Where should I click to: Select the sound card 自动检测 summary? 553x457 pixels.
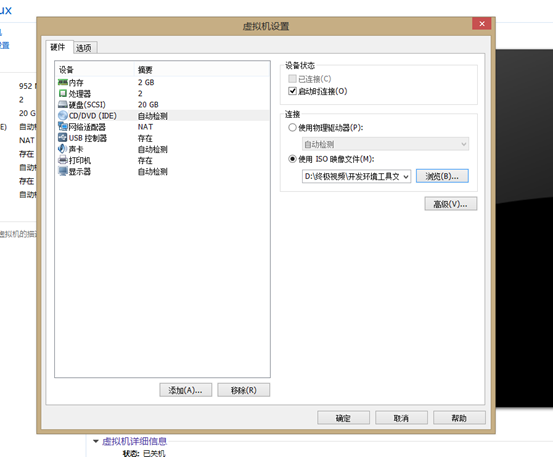pos(153,149)
